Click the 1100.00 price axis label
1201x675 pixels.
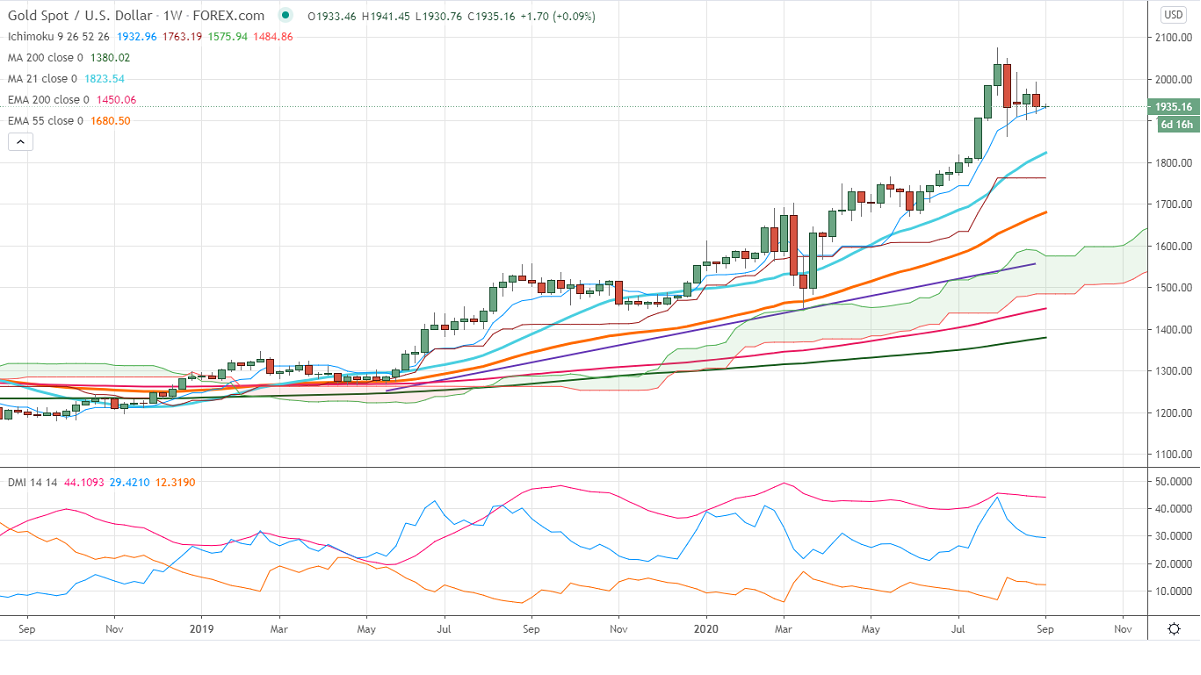pyautogui.click(x=1173, y=455)
